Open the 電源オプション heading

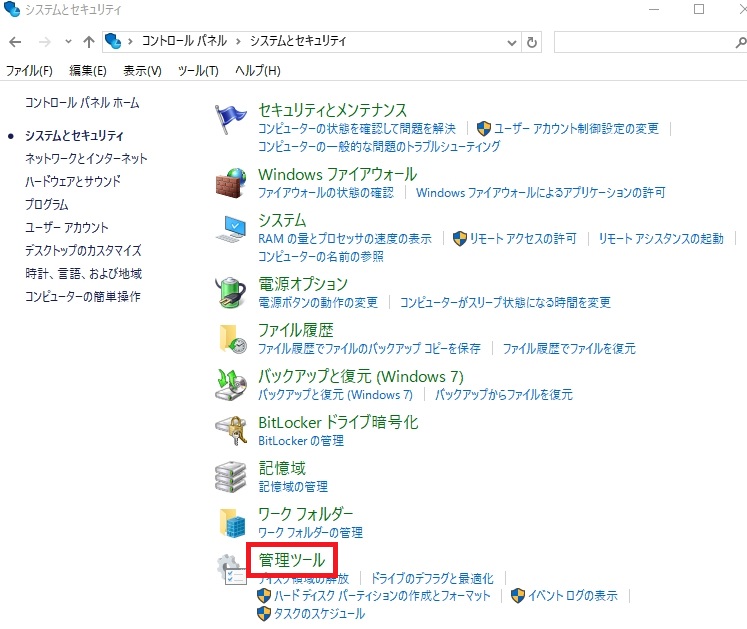tap(303, 284)
